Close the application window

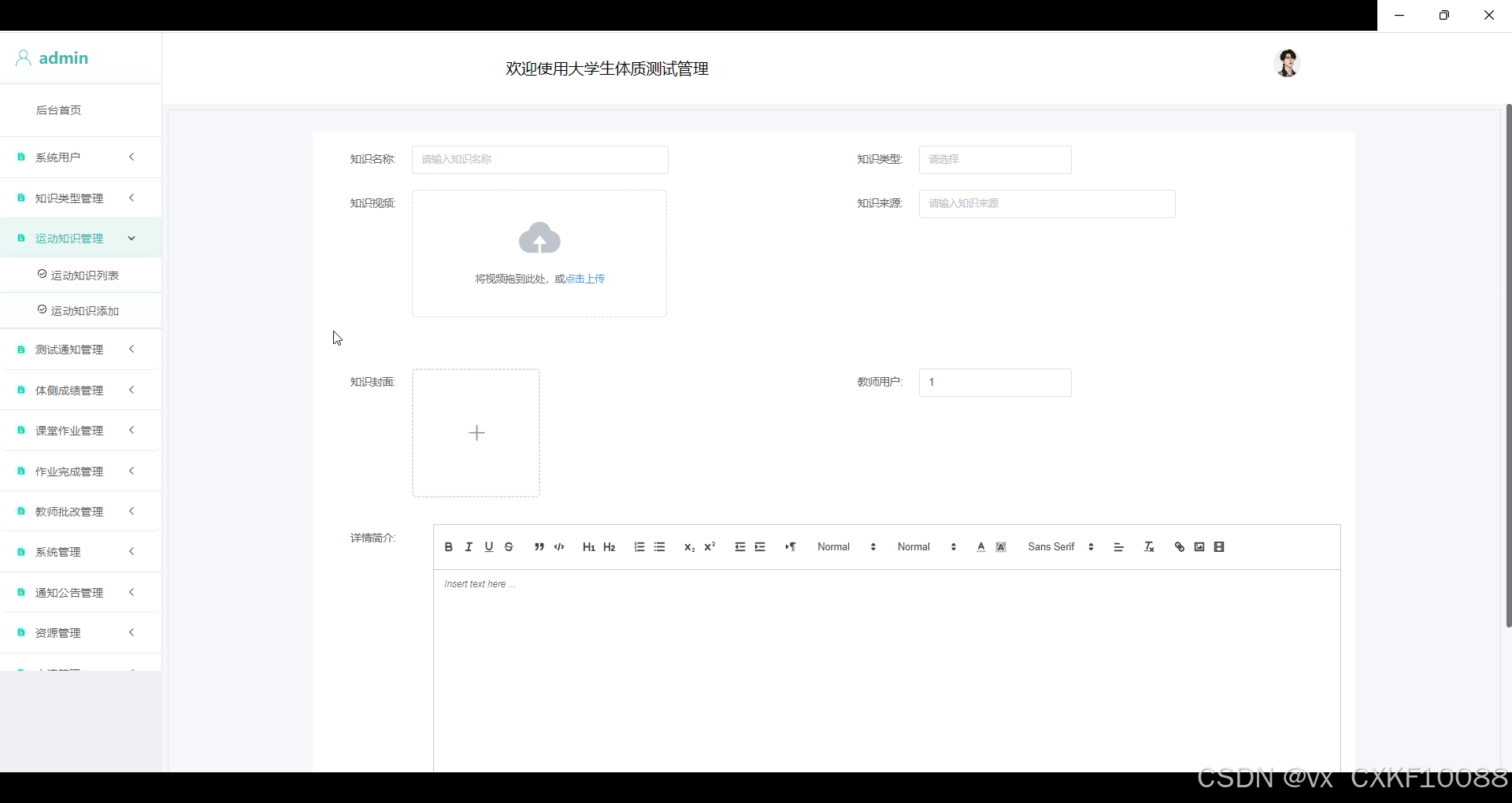1489,15
